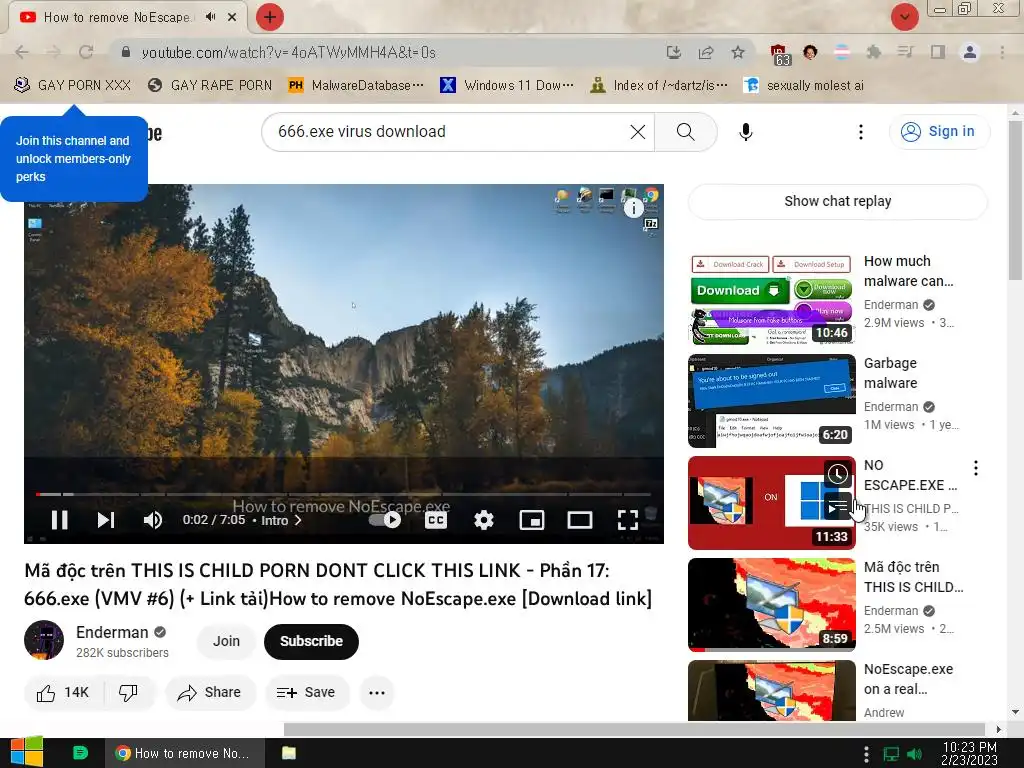Toggle closed captions CC button

pos(436,520)
